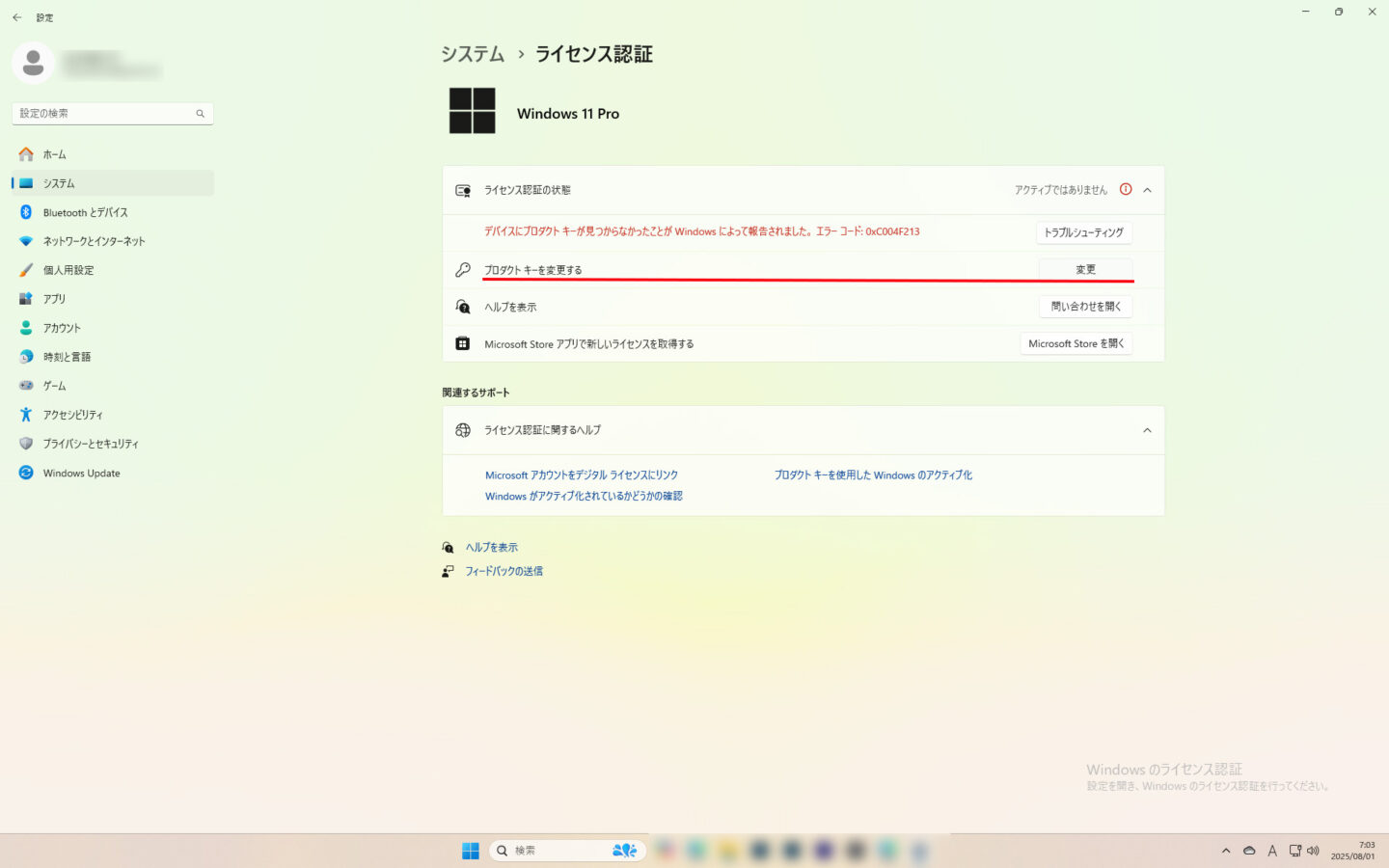Click the globe icon beside ライセンス認証に関するヘルプ
Viewport: 1389px width, 868px height.
click(463, 430)
